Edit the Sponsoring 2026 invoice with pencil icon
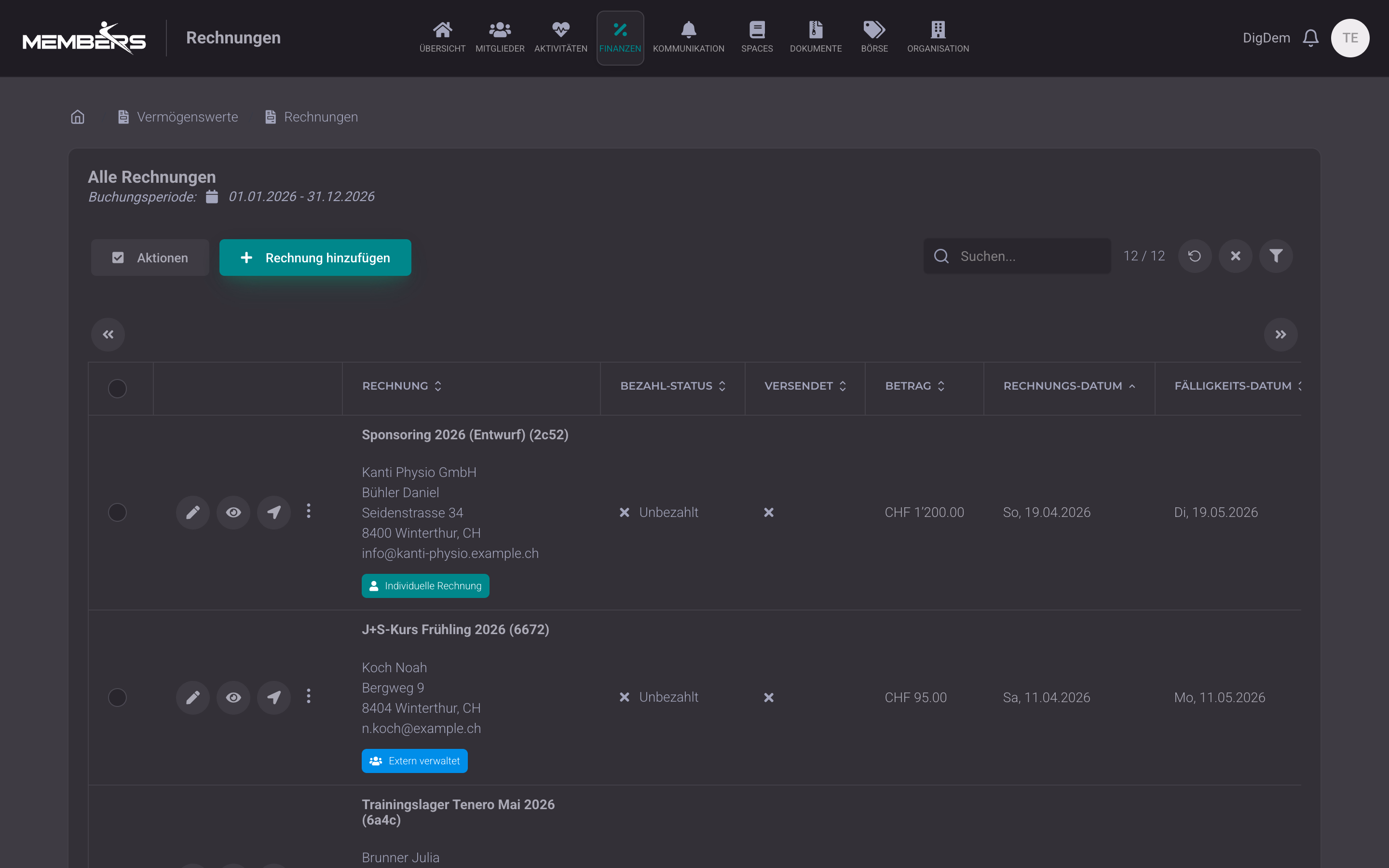The height and width of the screenshot is (868, 1389). point(193,512)
